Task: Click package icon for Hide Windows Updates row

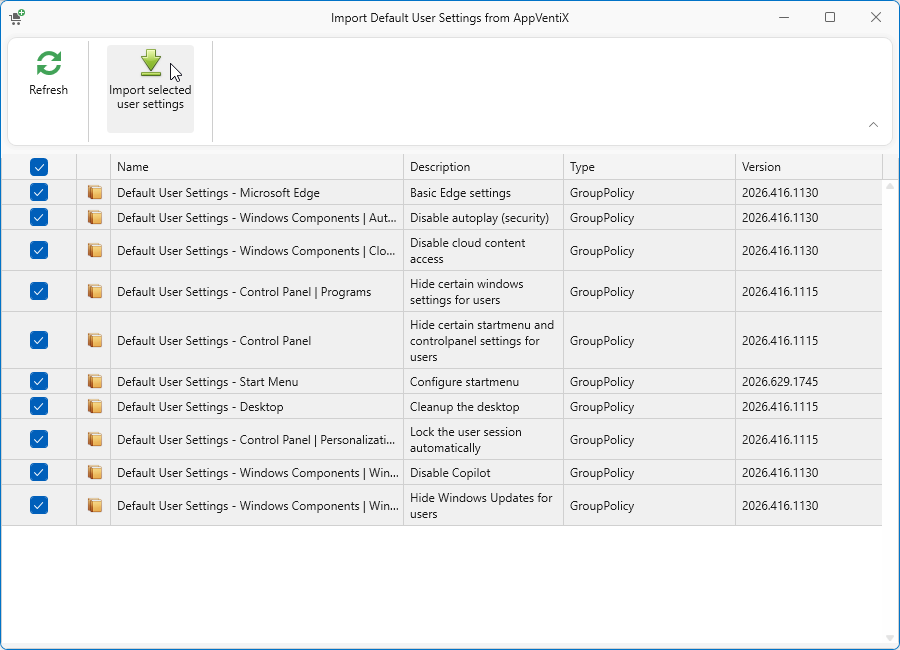Action: [95, 505]
